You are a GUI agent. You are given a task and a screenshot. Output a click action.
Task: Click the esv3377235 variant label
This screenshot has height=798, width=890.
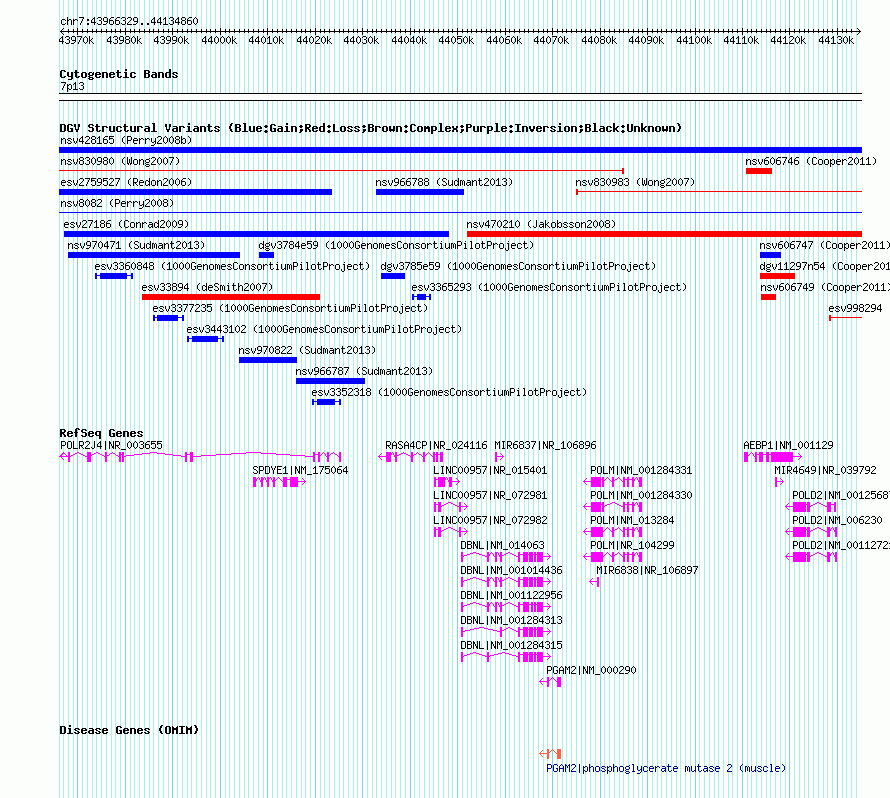pyautogui.click(x=290, y=308)
